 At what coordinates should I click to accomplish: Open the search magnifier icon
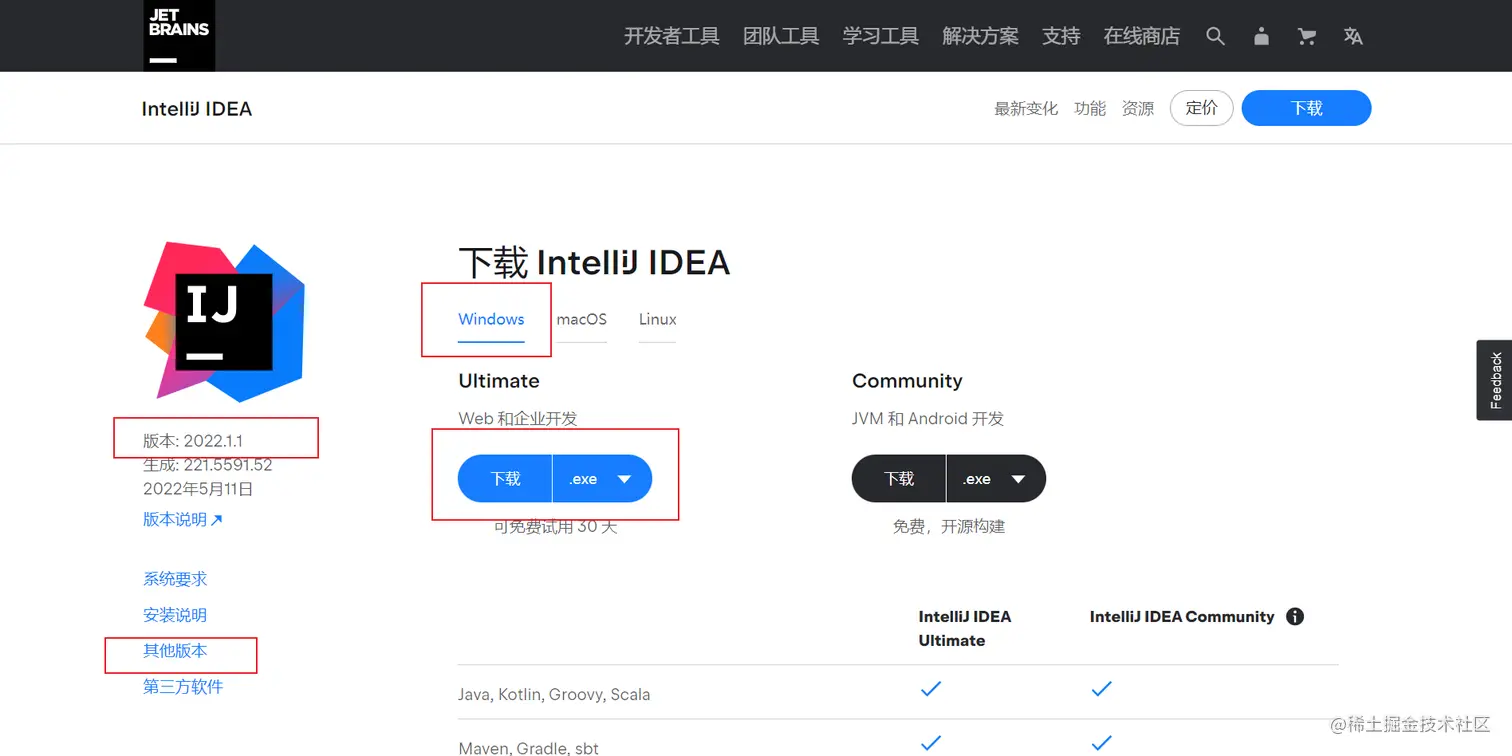pyautogui.click(x=1215, y=36)
